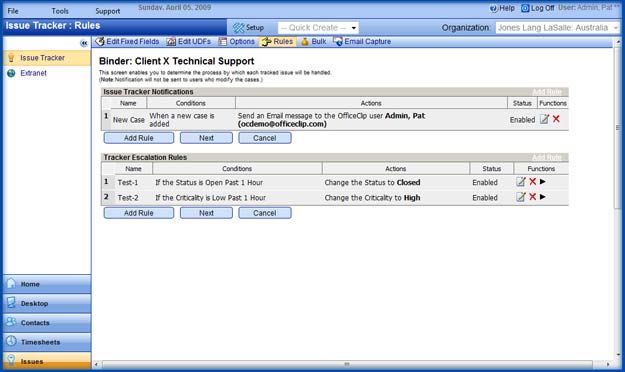Run the Test-2 escalation rule arrow
The width and height of the screenshot is (625, 372).
point(542,197)
